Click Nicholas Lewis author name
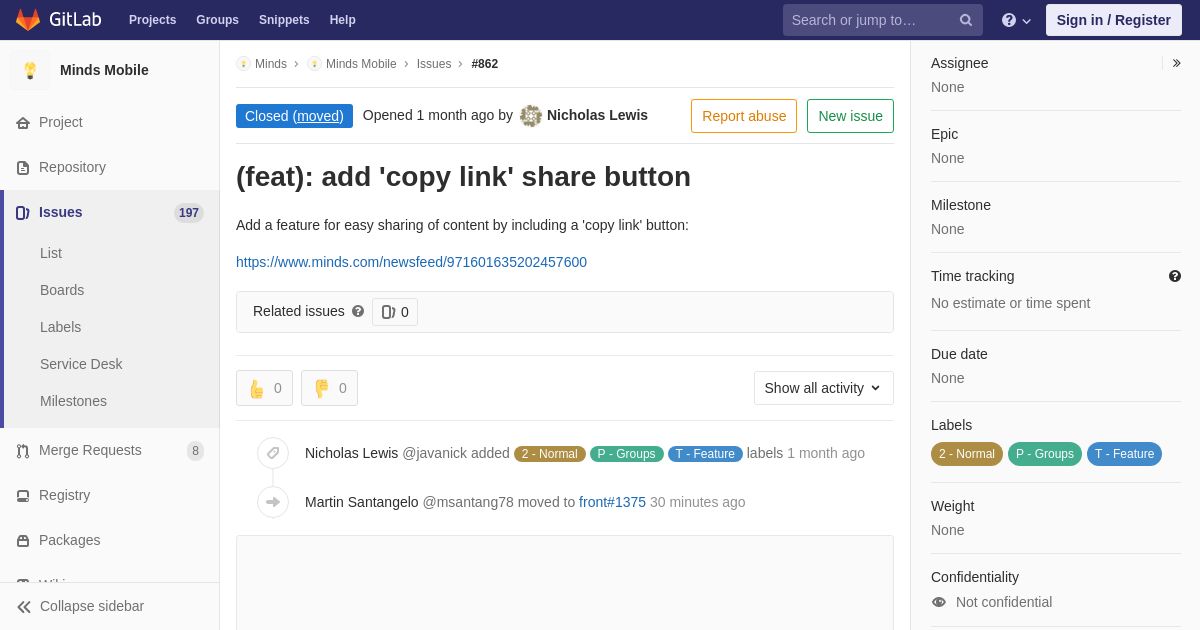1200x630 pixels. pos(597,115)
